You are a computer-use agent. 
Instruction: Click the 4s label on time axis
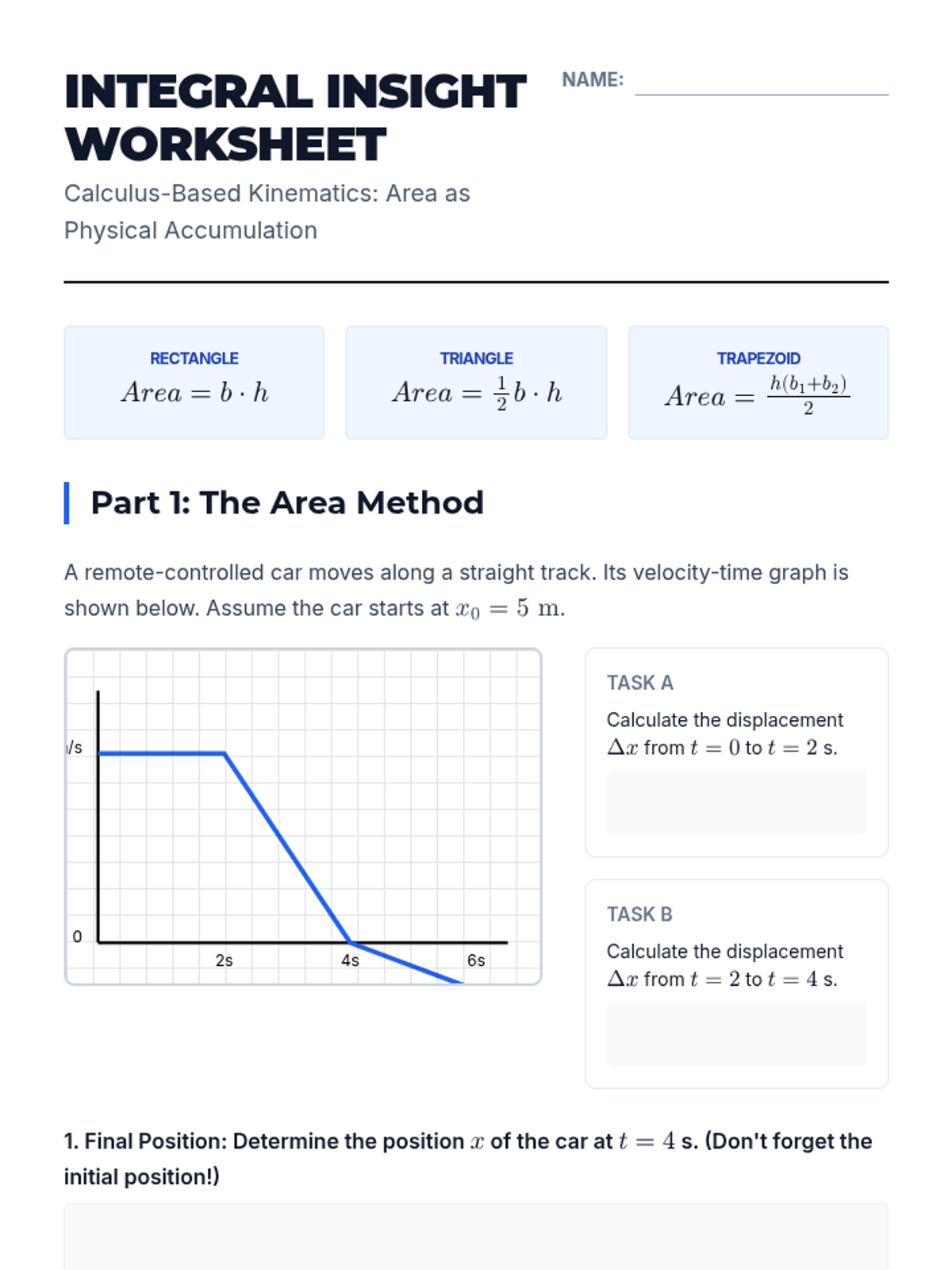[350, 960]
